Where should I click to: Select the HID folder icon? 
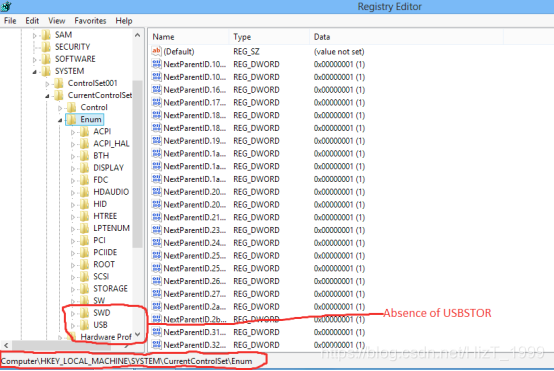click(x=84, y=204)
